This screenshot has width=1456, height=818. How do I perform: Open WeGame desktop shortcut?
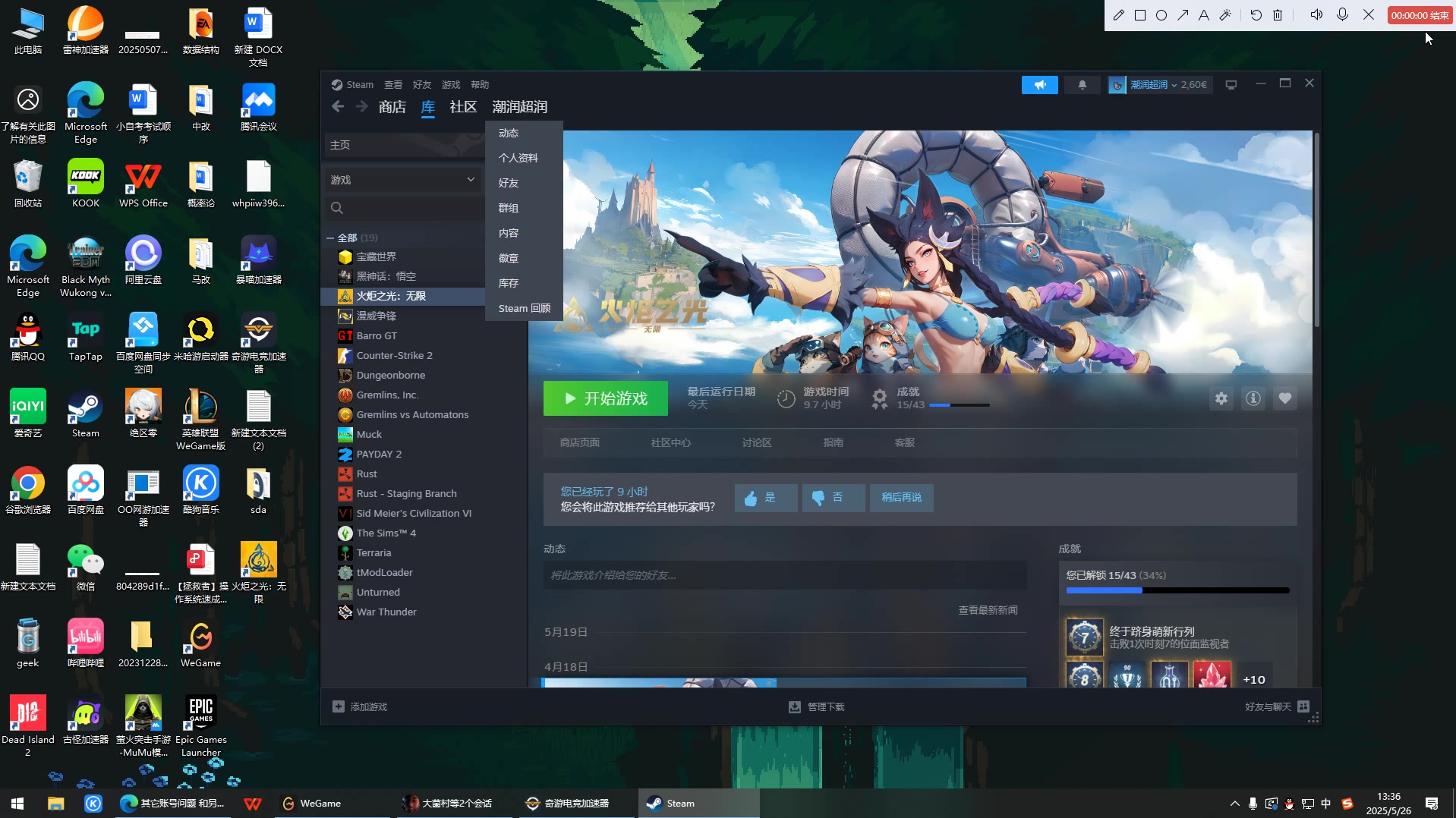(x=200, y=643)
